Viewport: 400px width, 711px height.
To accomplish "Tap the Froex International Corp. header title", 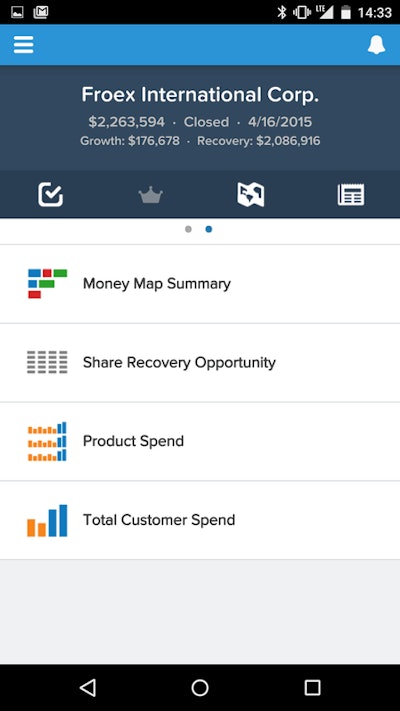I will (x=200, y=95).
